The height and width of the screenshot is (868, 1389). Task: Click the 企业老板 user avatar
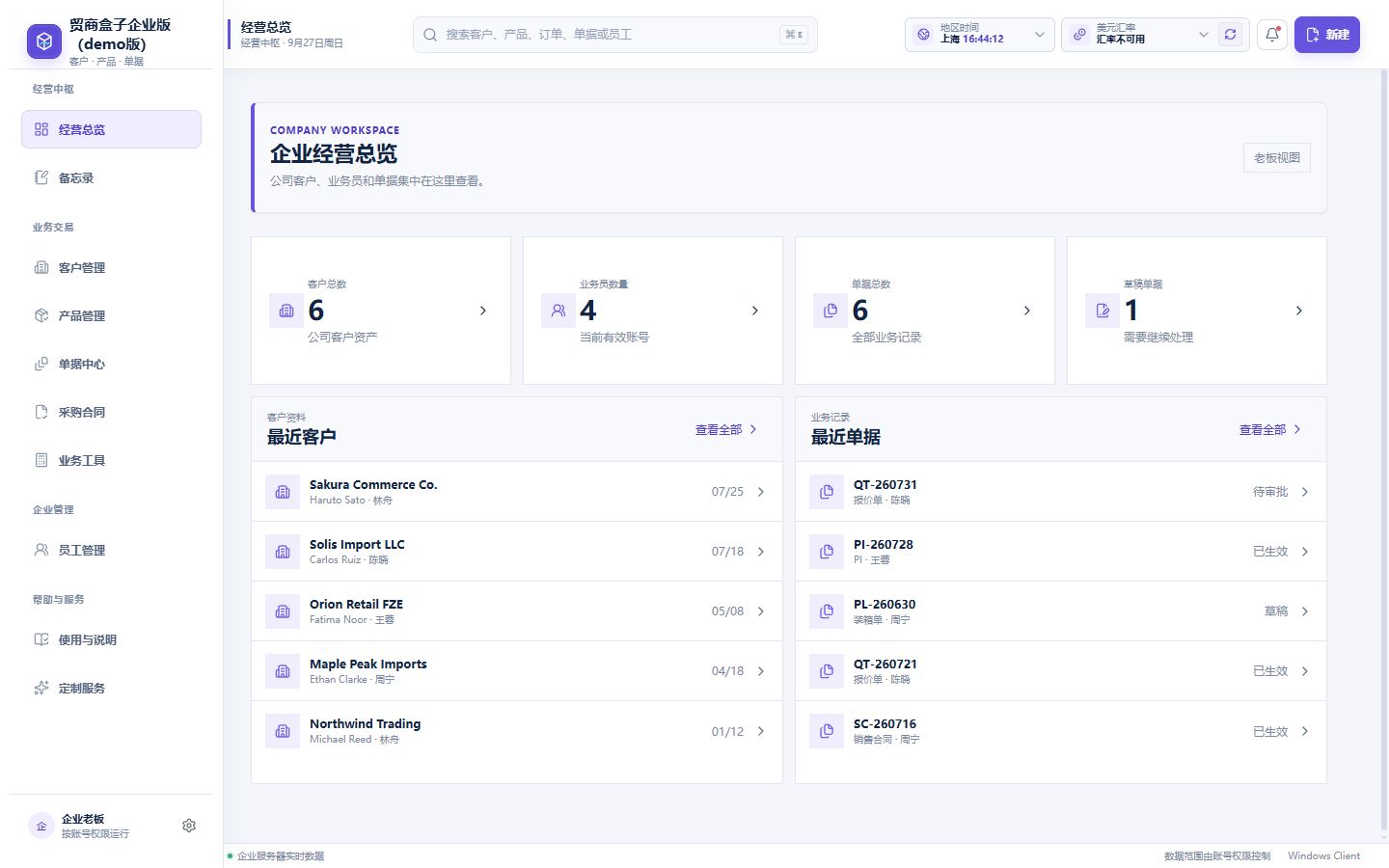(x=41, y=826)
